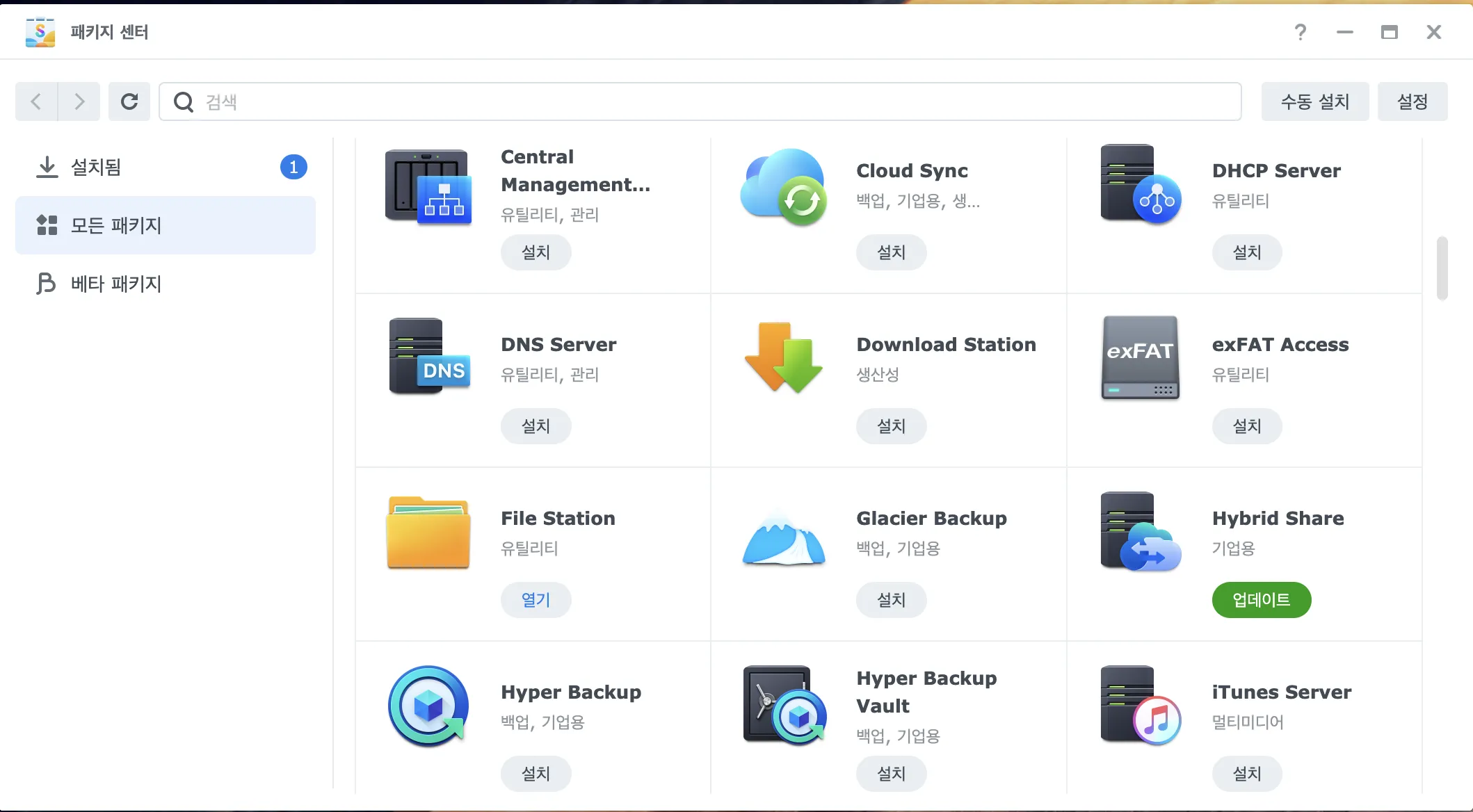Click the 패키지 센터 window title text
Screen dimensions: 1473x812
(x=110, y=32)
